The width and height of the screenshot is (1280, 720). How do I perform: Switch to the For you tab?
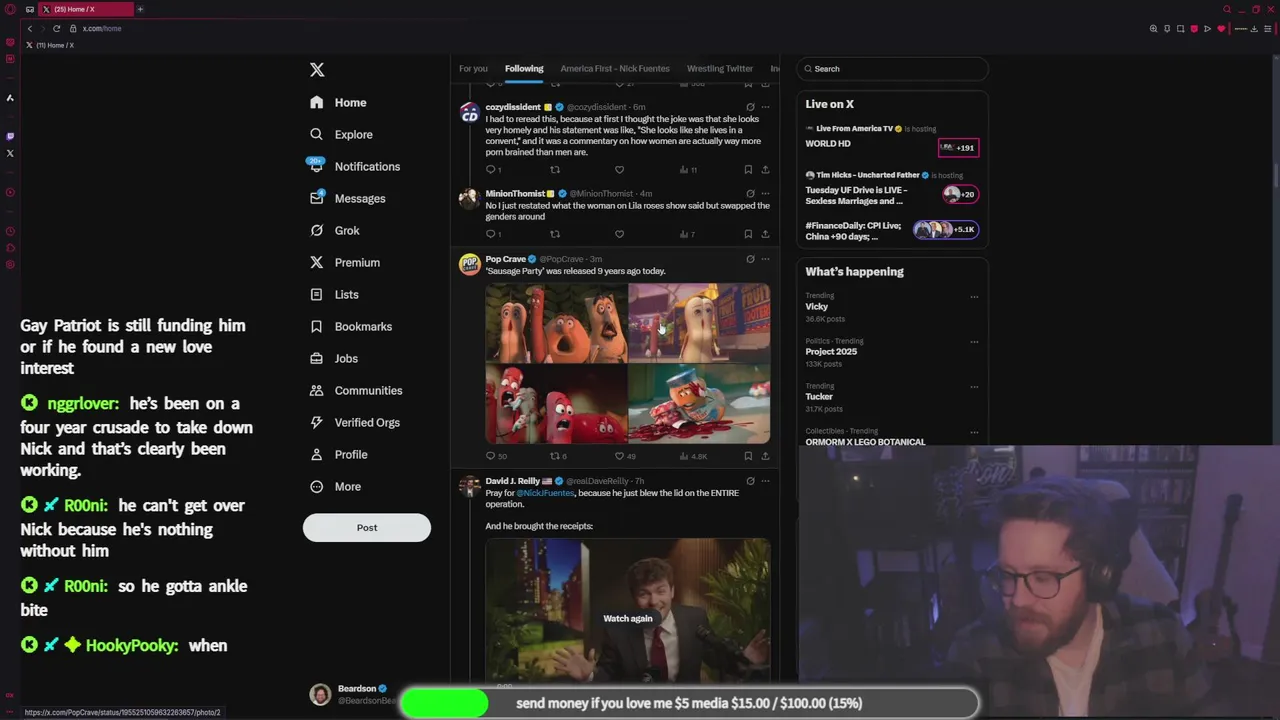tap(473, 69)
